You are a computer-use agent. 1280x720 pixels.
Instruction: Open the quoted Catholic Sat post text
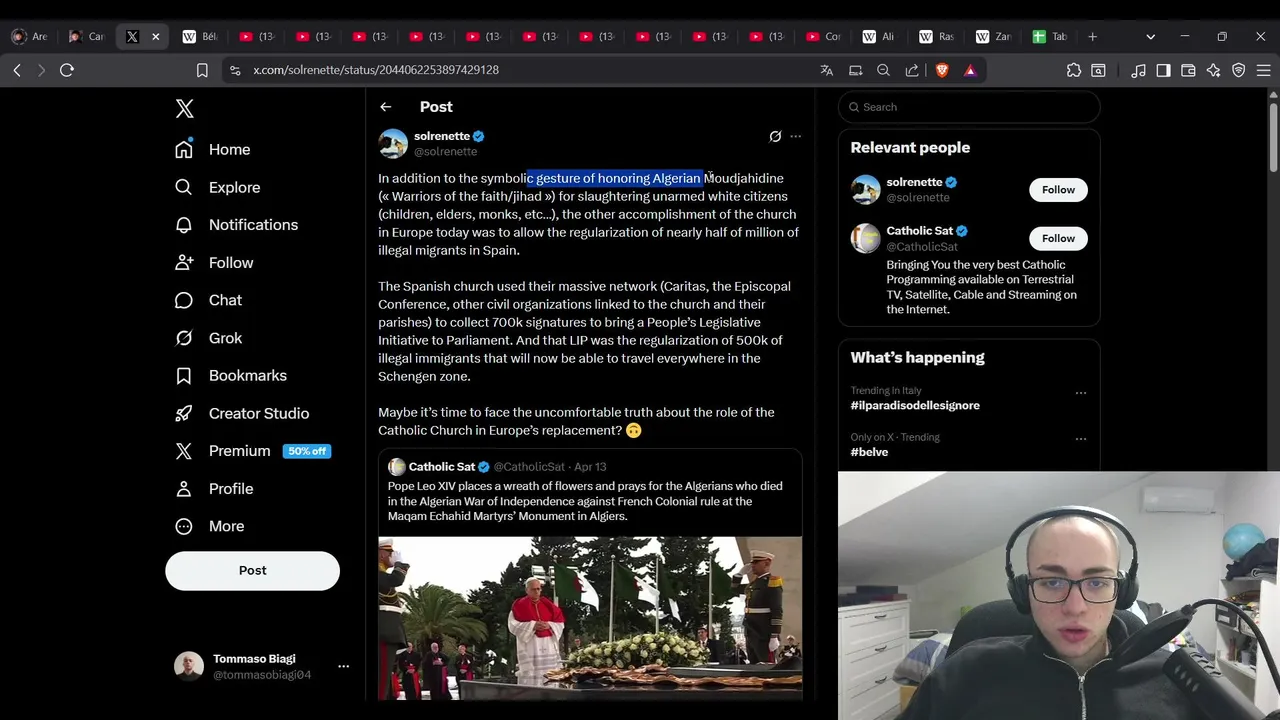coord(585,501)
